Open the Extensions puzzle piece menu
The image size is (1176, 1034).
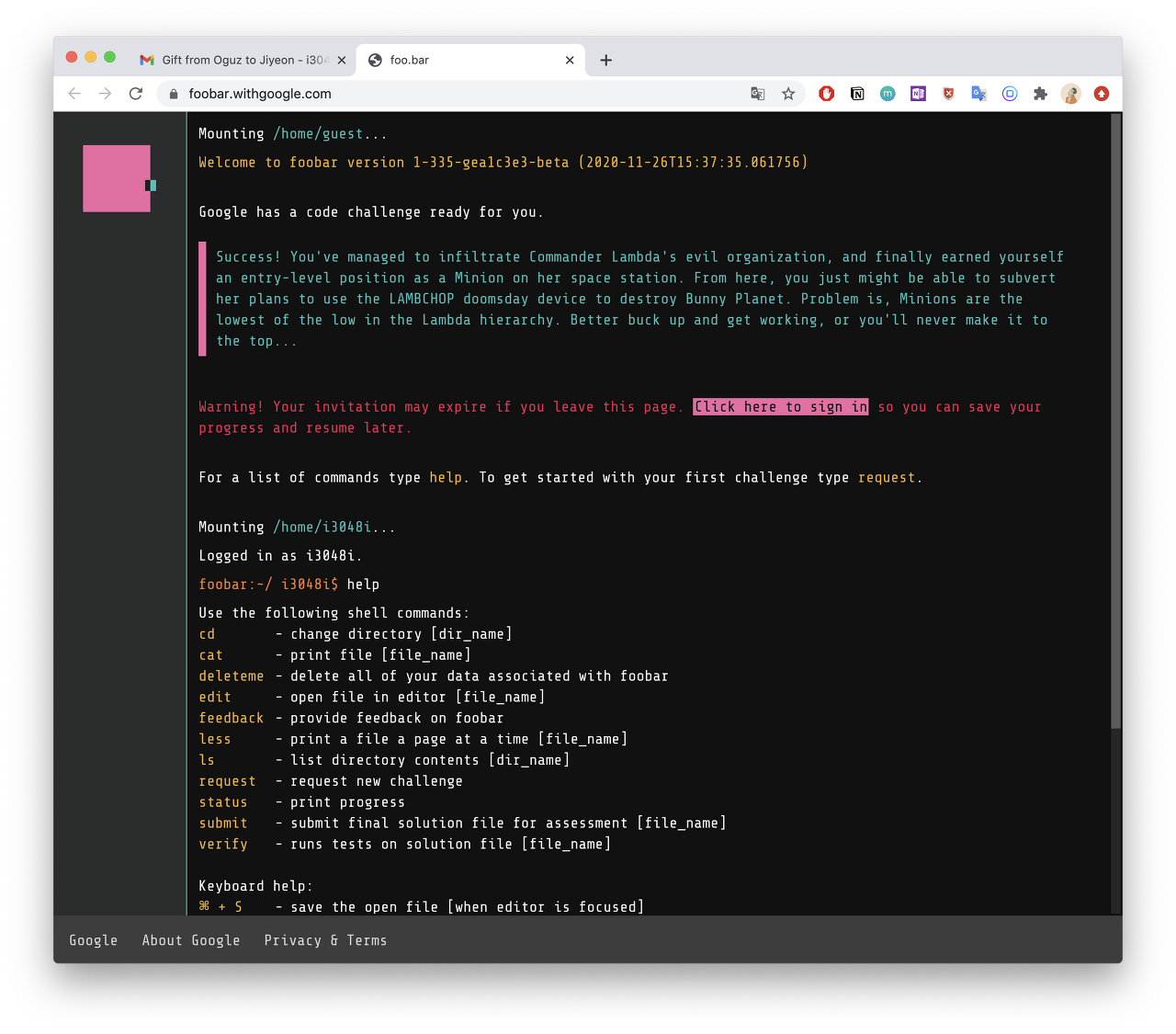pyautogui.click(x=1040, y=94)
